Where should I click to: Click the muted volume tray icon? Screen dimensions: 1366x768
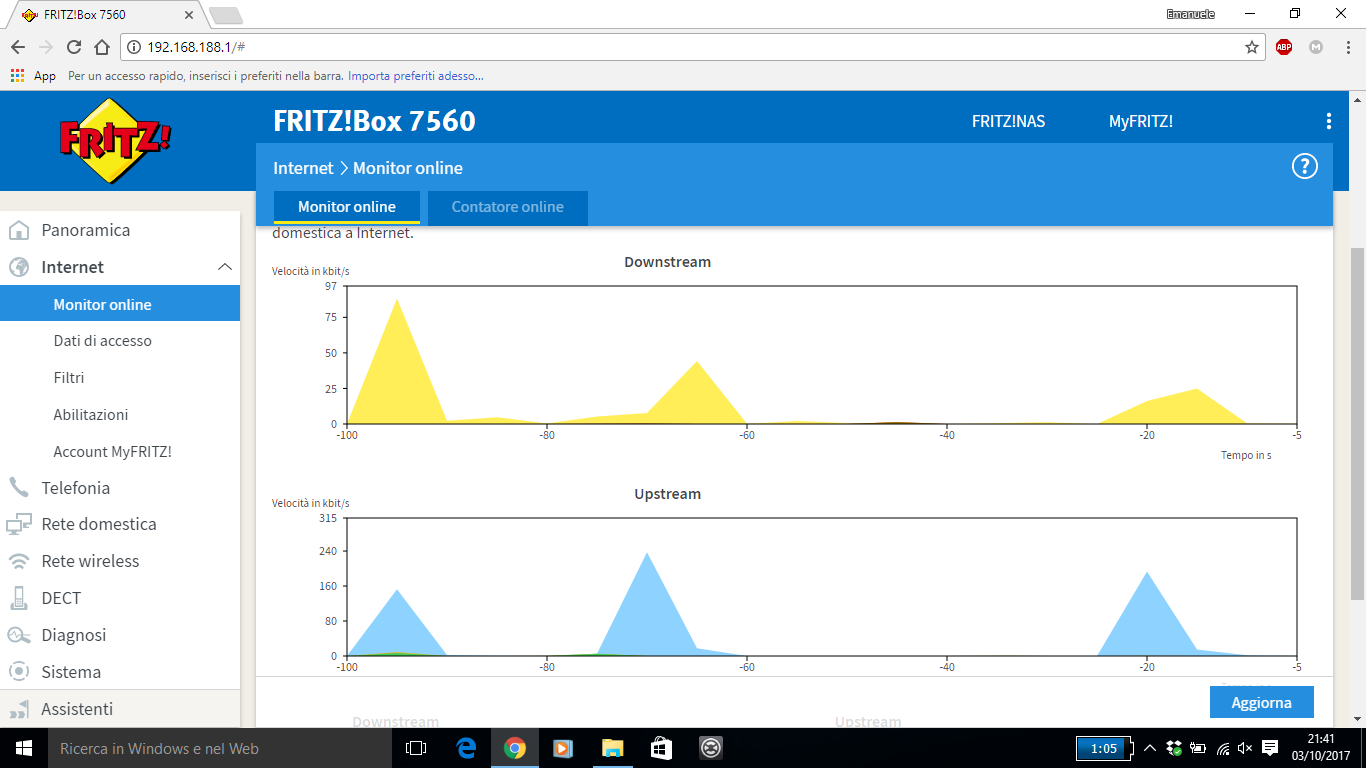tap(1245, 748)
